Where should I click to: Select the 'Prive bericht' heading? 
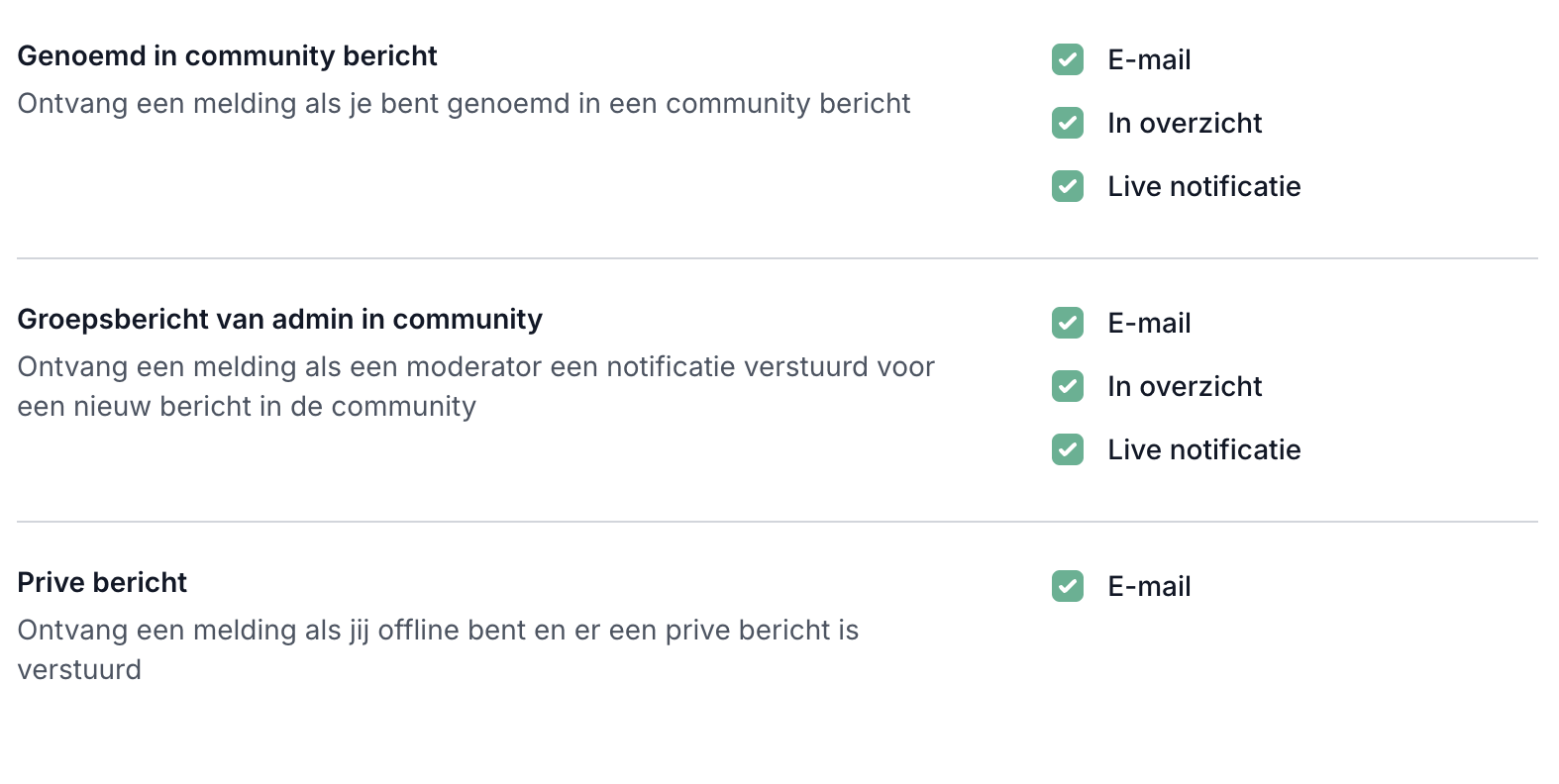pyautogui.click(x=102, y=583)
